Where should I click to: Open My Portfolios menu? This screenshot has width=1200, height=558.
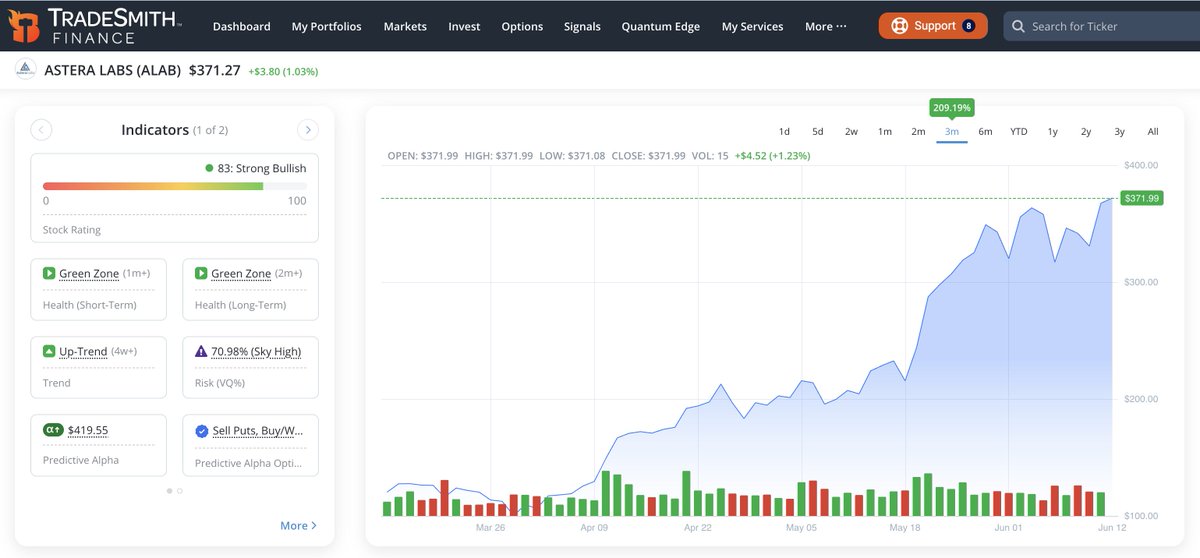(x=327, y=26)
